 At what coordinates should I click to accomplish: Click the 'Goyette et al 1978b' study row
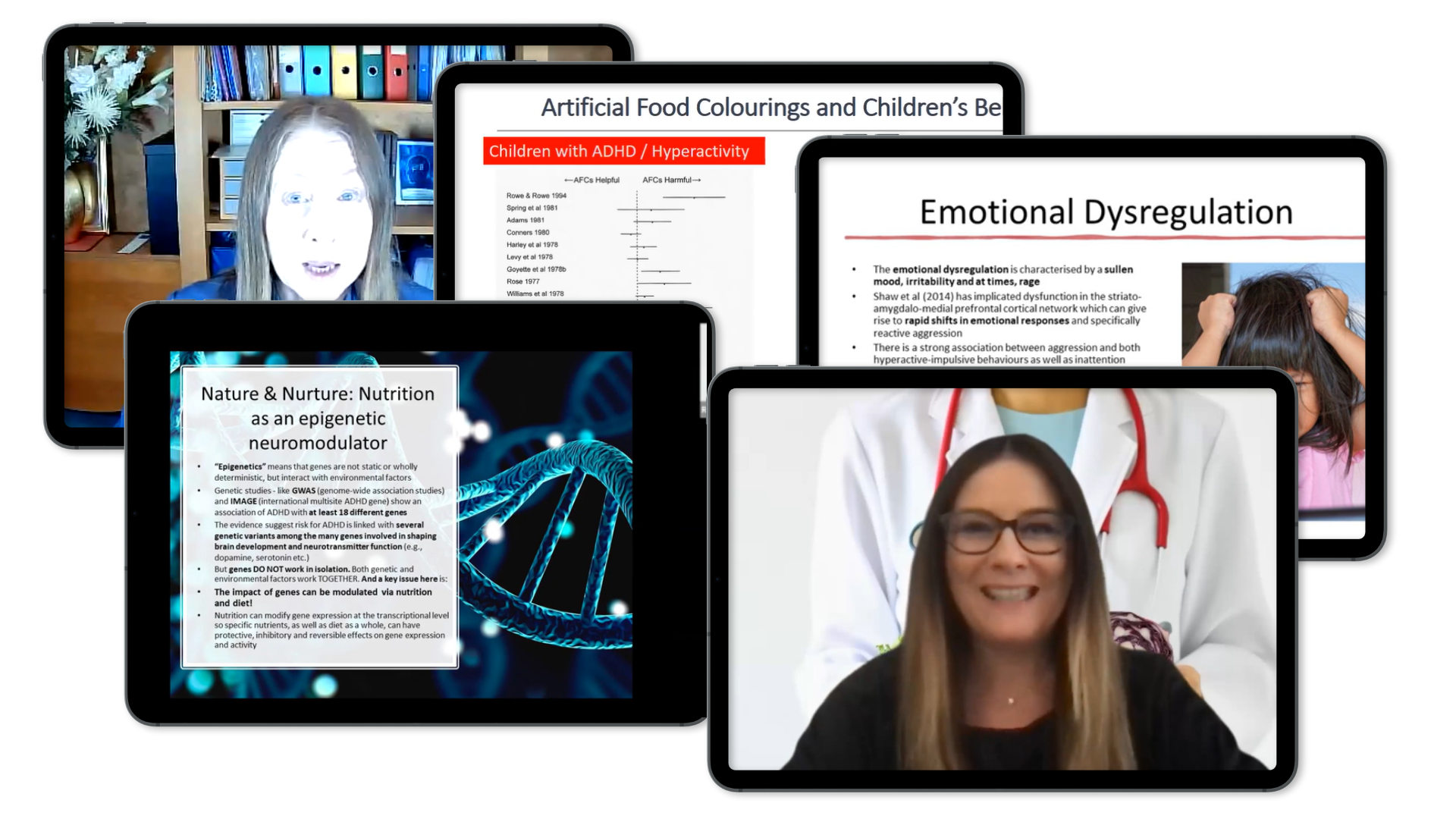[x=535, y=269]
